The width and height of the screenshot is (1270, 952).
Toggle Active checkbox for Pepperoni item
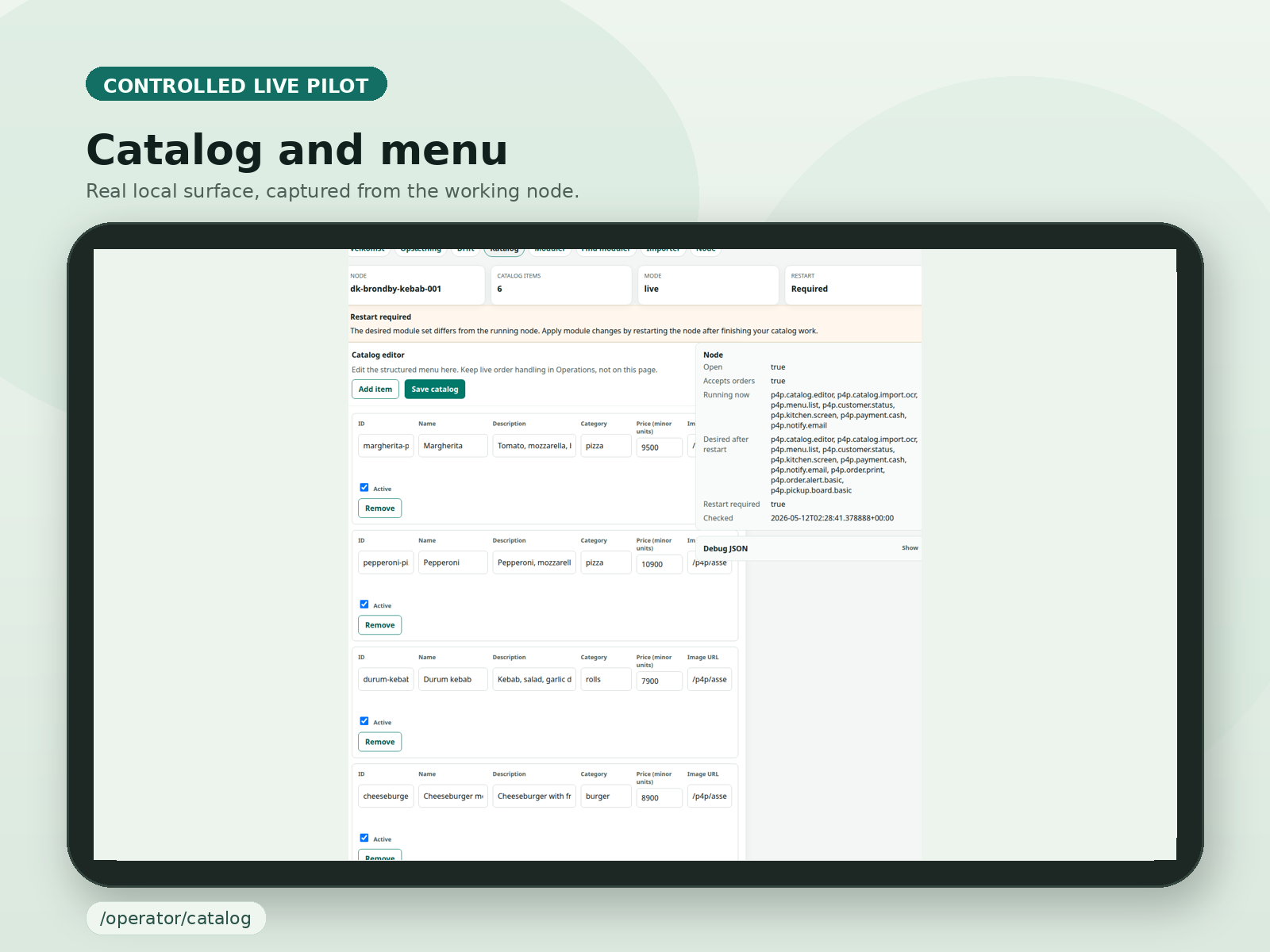coord(364,605)
